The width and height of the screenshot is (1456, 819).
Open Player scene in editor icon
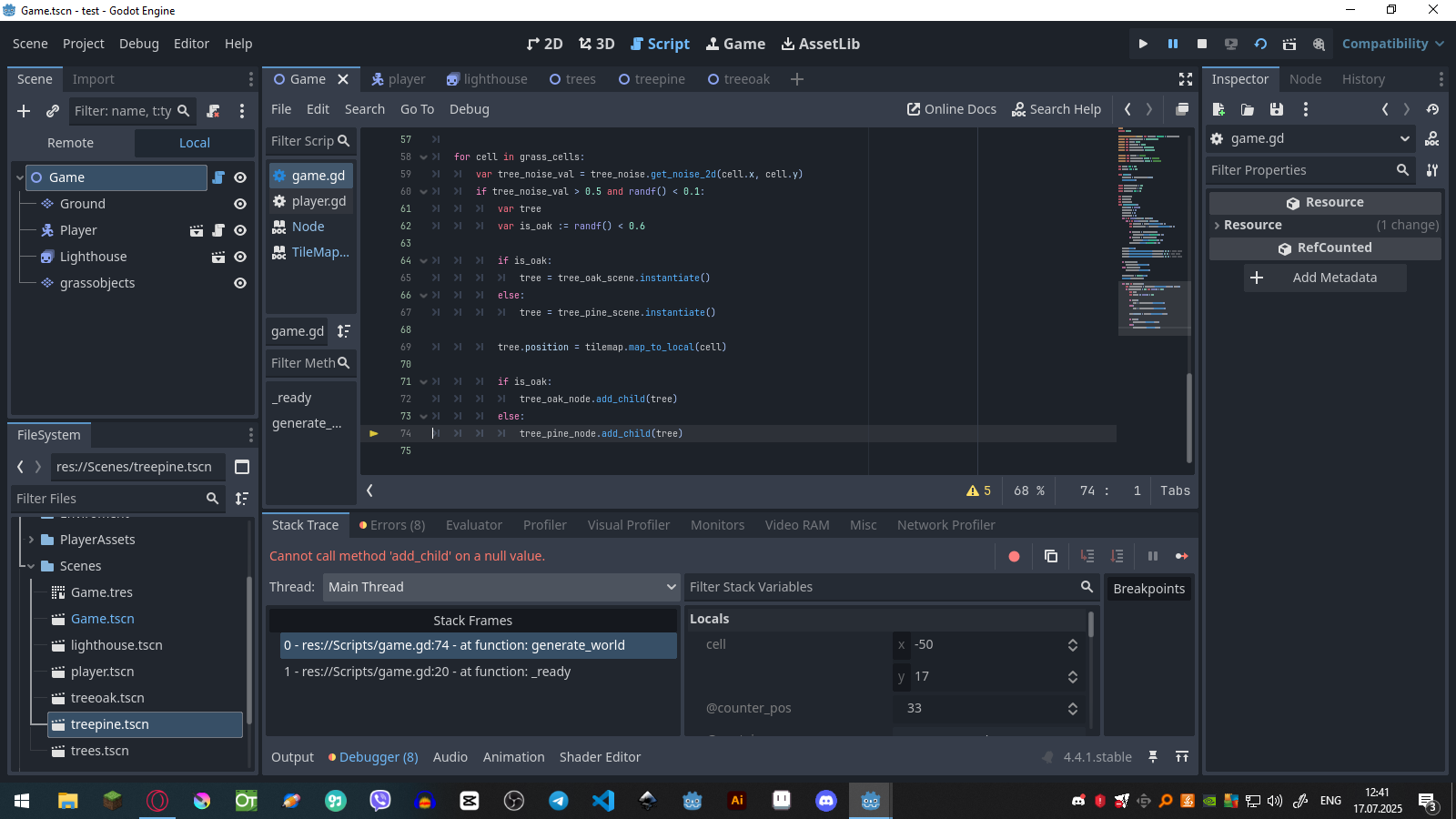[197, 230]
